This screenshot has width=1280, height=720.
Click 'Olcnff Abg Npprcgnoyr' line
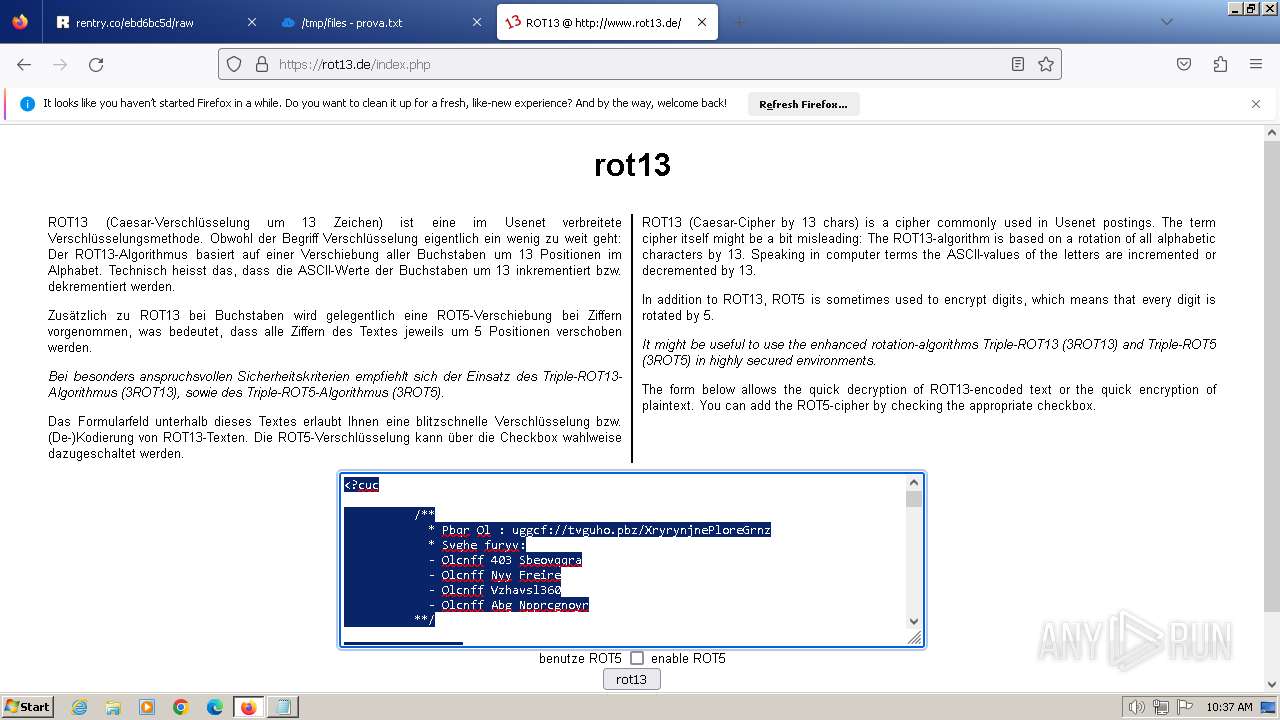pyautogui.click(x=515, y=605)
